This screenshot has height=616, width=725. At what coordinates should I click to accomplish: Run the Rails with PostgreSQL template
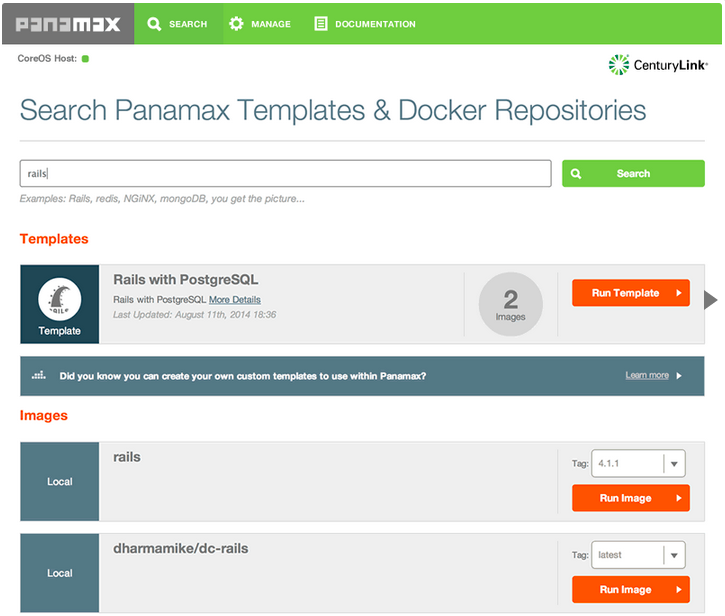(631, 293)
